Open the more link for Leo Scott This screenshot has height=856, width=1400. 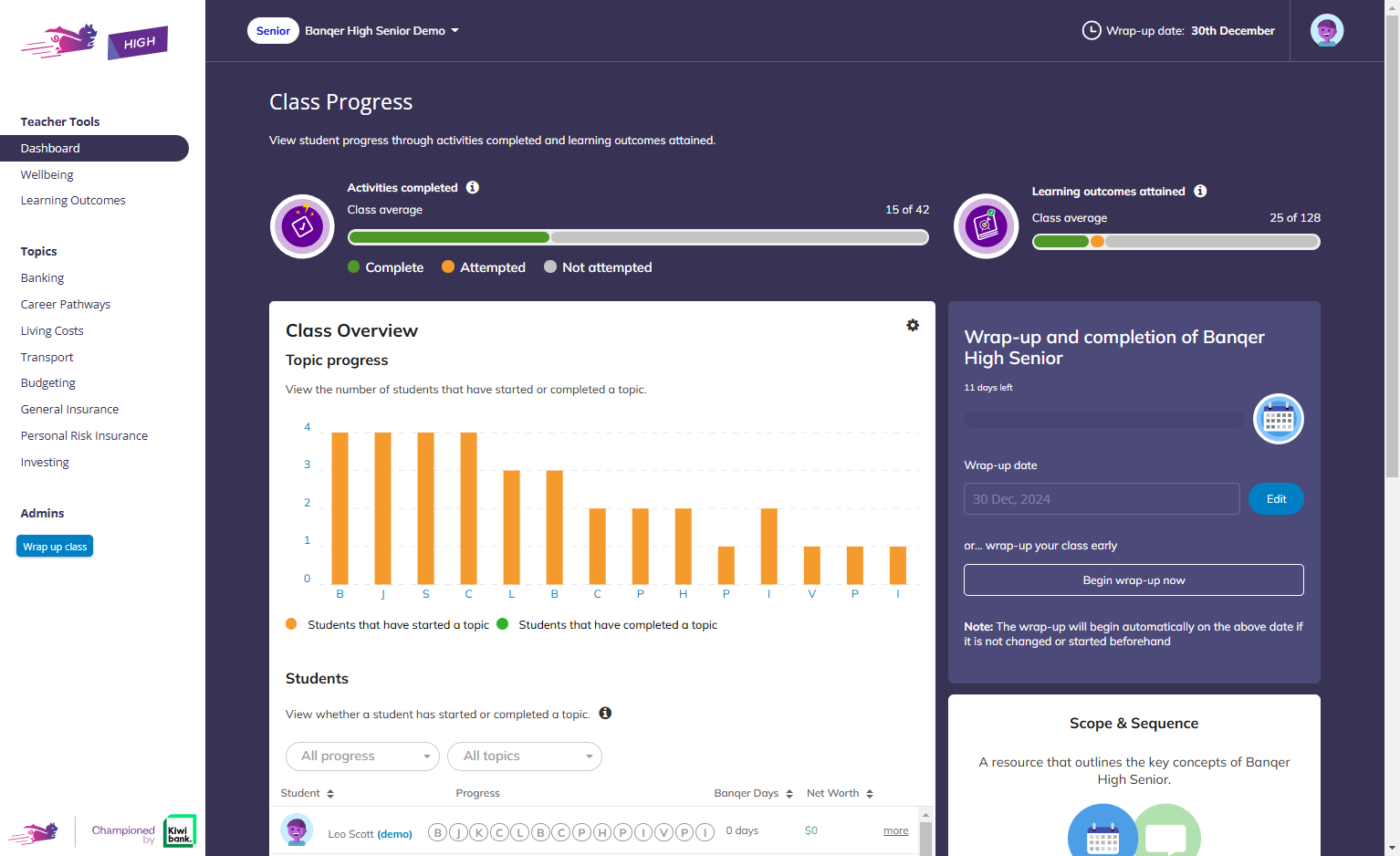point(896,830)
